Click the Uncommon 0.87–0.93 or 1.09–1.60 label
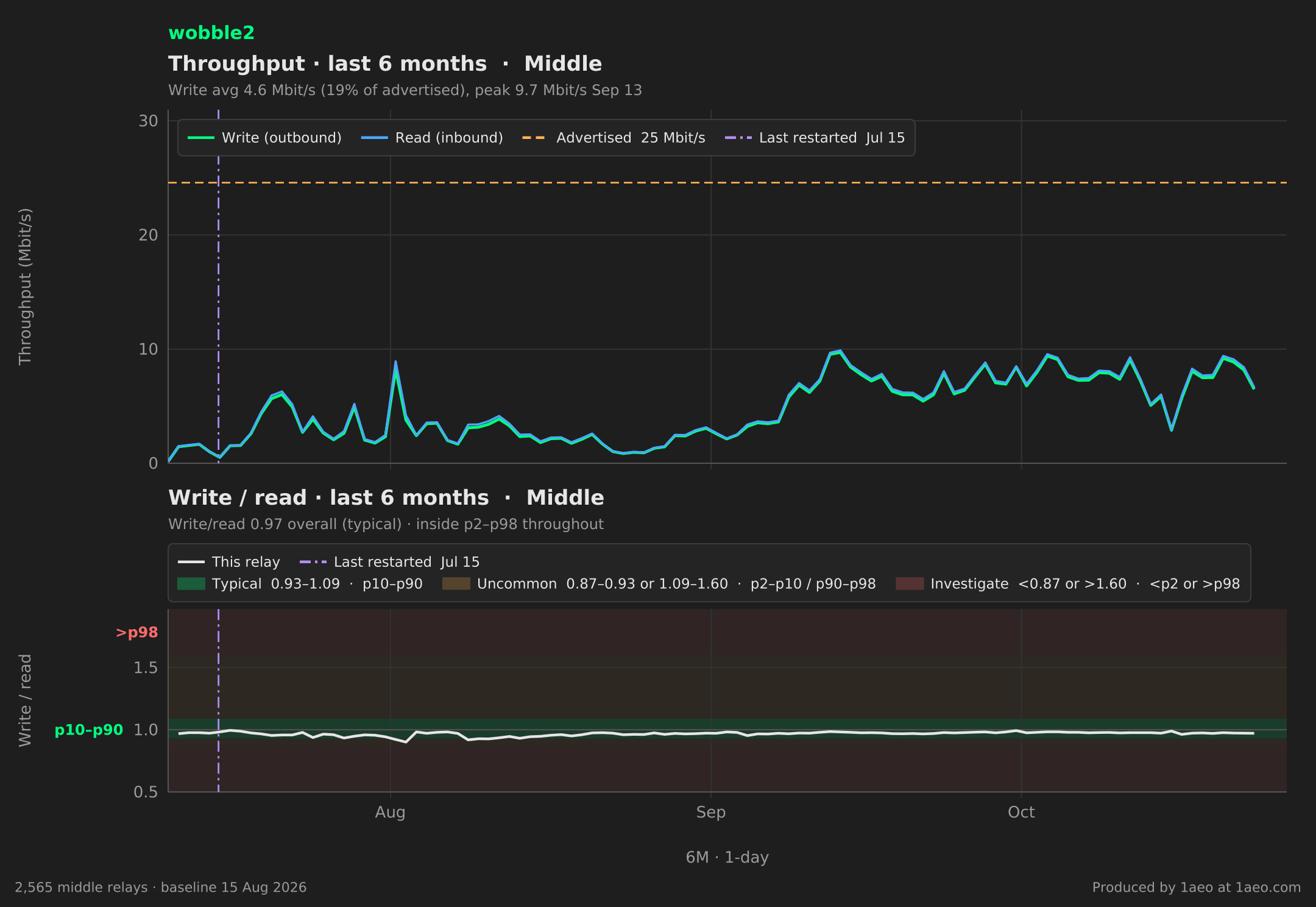 (676, 584)
